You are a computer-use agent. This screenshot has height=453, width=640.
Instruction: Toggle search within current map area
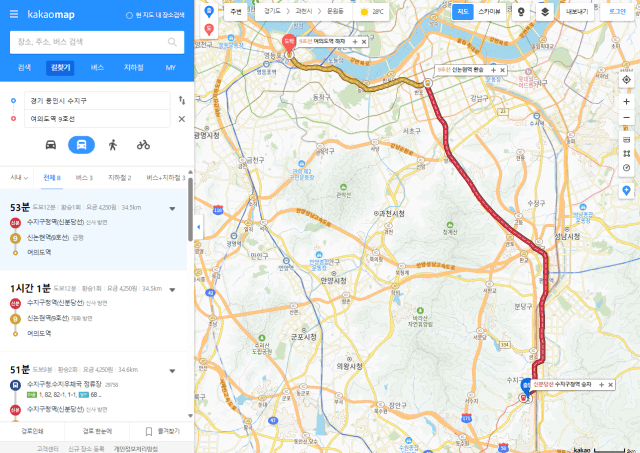tap(155, 15)
